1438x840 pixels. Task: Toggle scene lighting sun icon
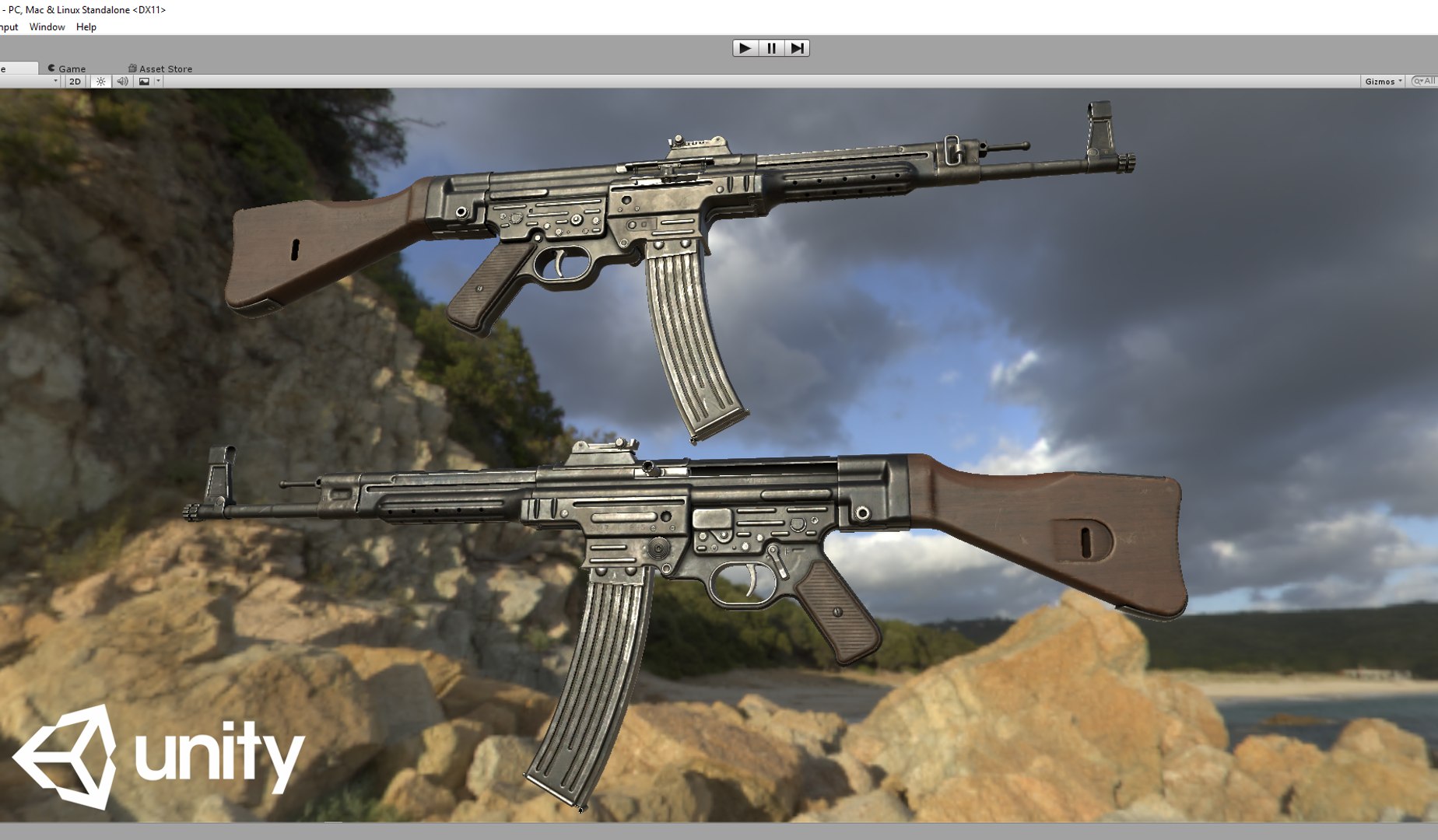pos(100,81)
